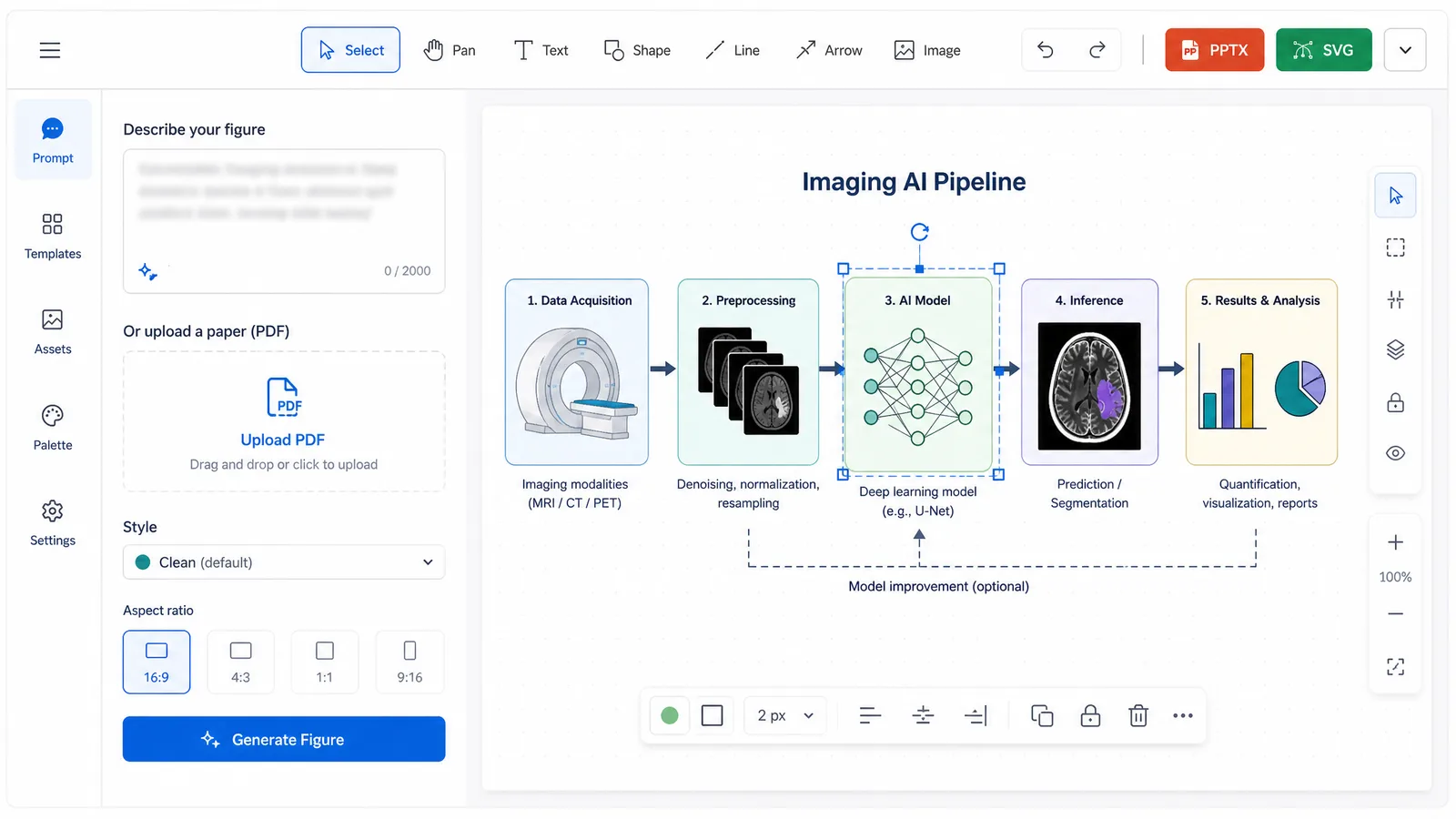Activate the marquee selection tool
This screenshot has height=819, width=1456.
pos(1395,248)
